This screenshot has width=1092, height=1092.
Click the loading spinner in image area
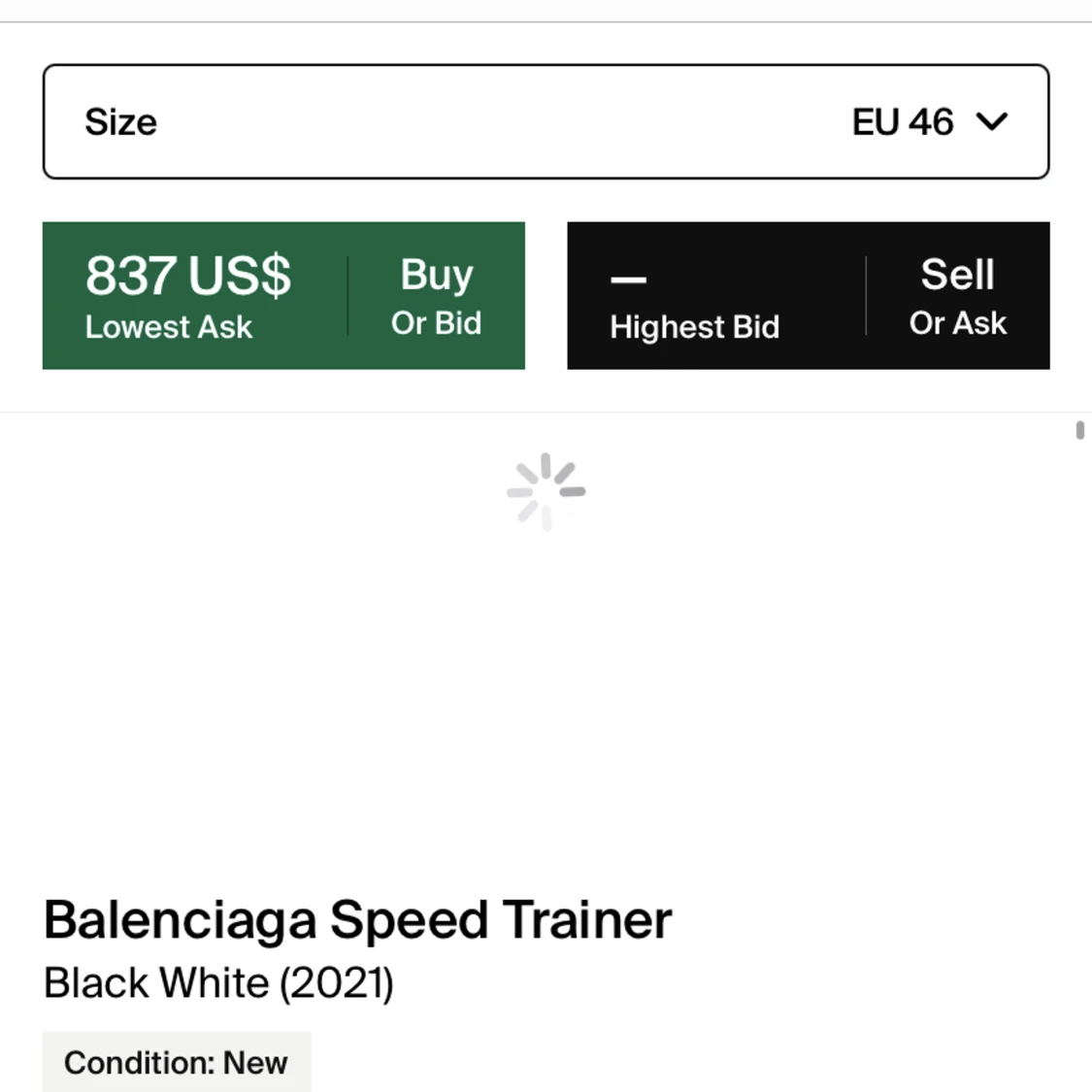pyautogui.click(x=546, y=491)
